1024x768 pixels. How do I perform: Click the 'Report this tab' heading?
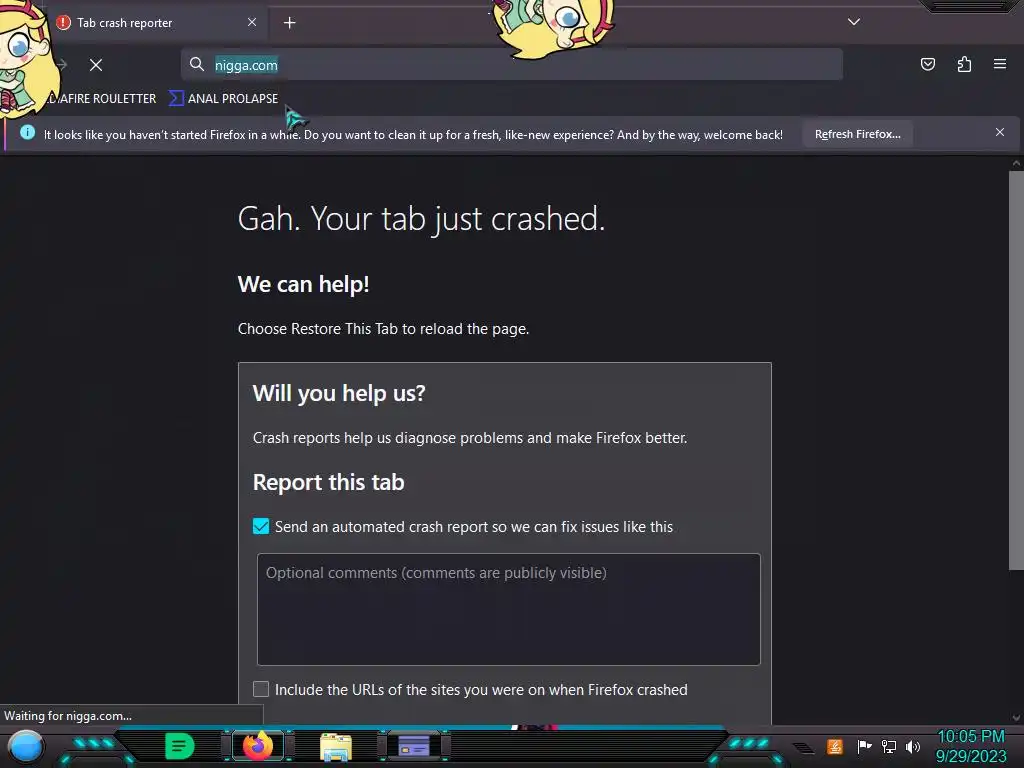click(328, 482)
